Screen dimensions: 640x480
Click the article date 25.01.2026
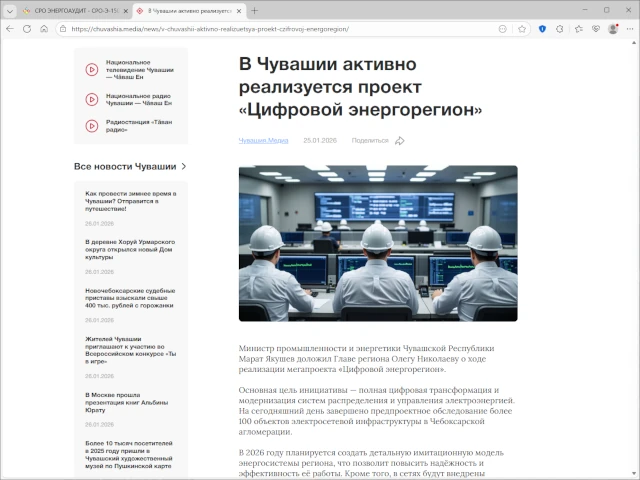pyautogui.click(x=320, y=140)
